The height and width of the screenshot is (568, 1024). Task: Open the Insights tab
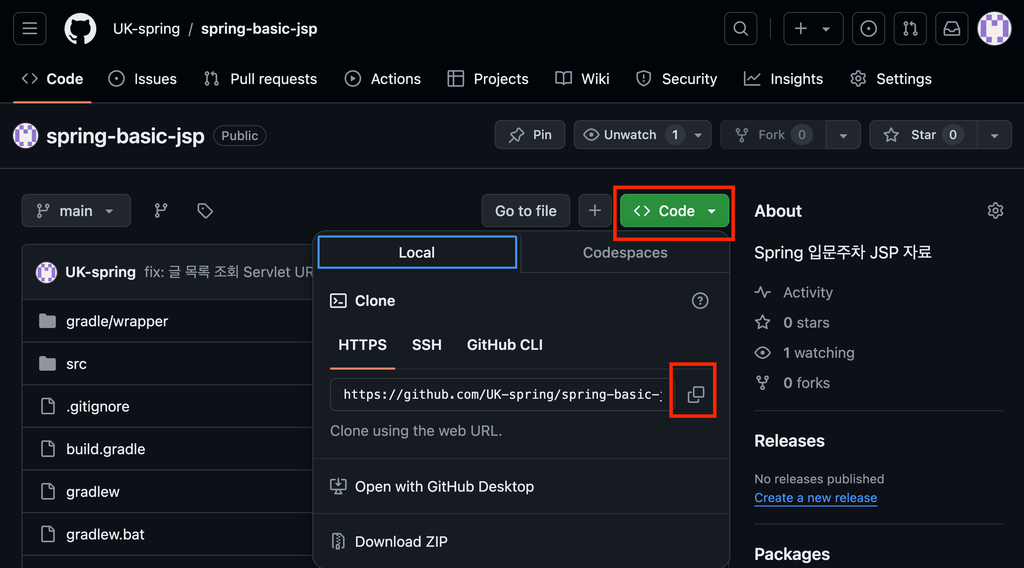(x=783, y=79)
